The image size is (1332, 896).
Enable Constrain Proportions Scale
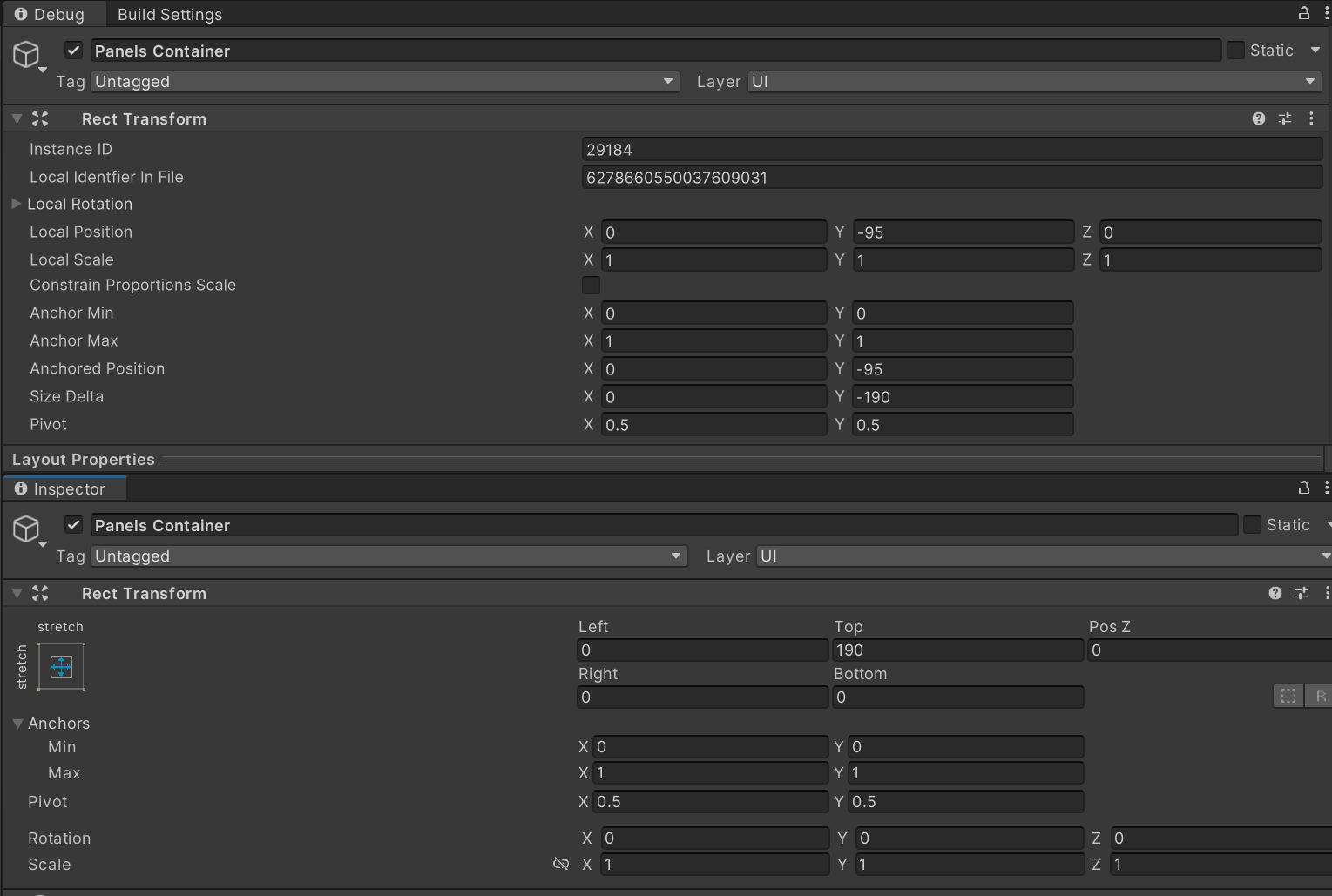591,285
